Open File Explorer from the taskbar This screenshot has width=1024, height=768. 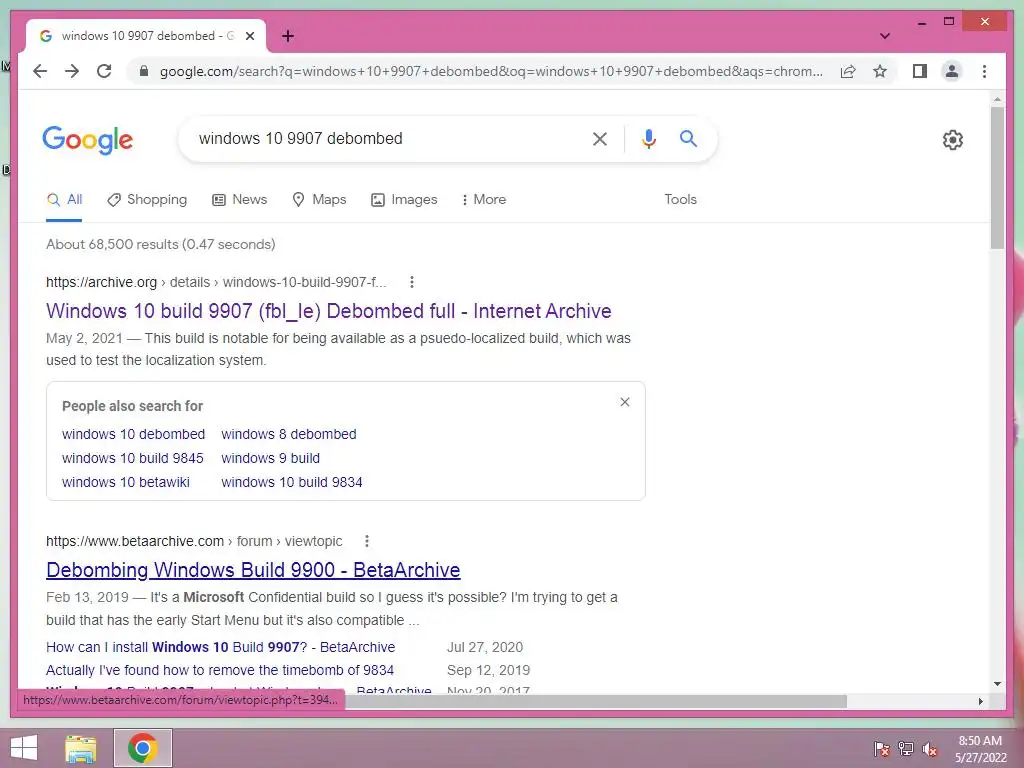point(81,748)
